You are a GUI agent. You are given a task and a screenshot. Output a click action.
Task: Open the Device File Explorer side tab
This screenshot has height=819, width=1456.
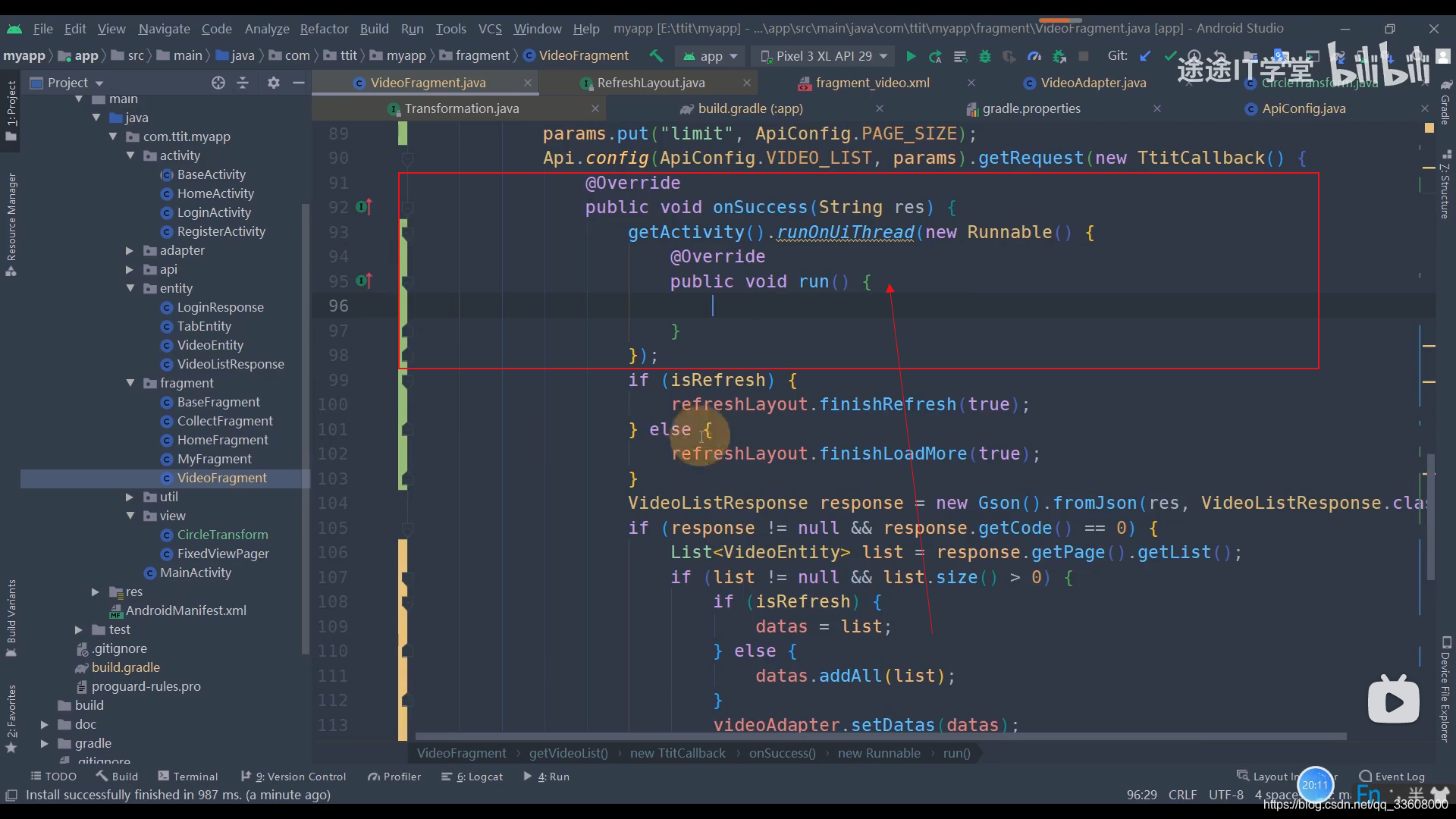tap(1445, 689)
